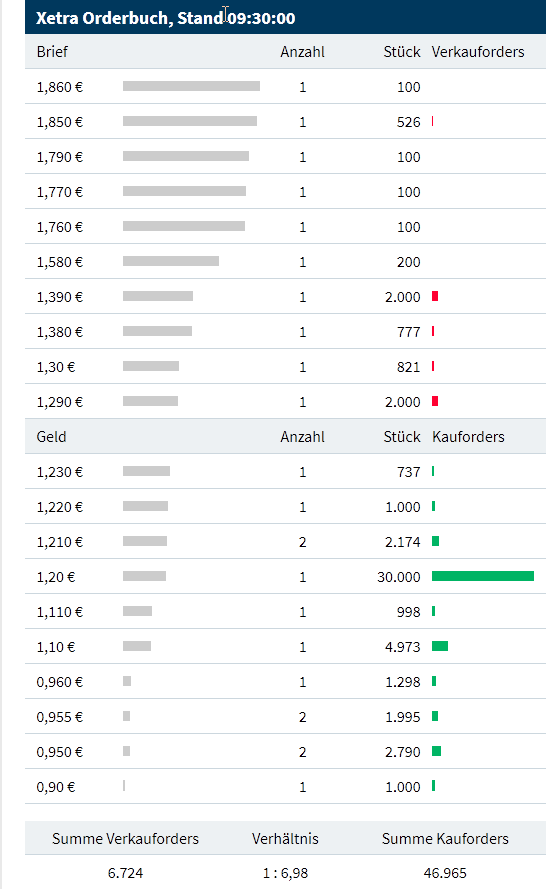The height and width of the screenshot is (889, 553).
Task: Select the 30.000 shares green bar
Action: point(483,576)
